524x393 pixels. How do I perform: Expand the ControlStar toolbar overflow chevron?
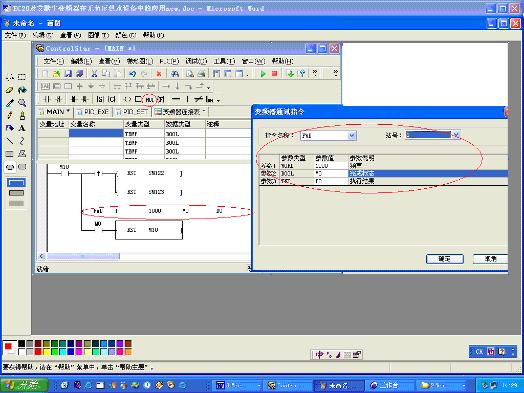[336, 73]
